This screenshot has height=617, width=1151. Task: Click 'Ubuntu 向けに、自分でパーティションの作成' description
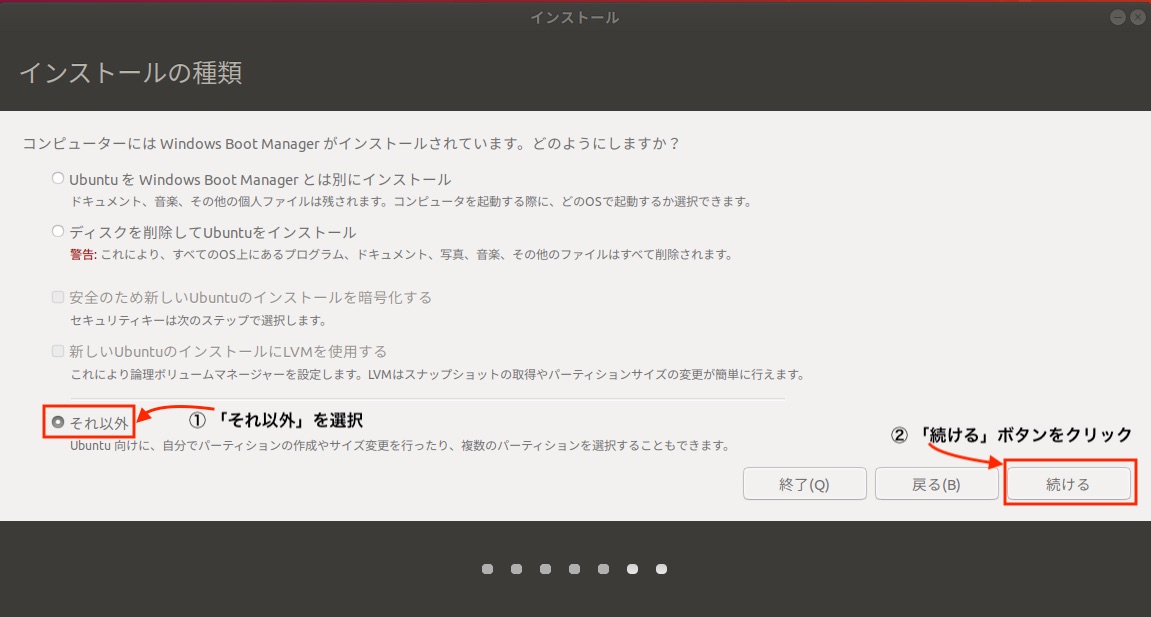tap(400, 445)
